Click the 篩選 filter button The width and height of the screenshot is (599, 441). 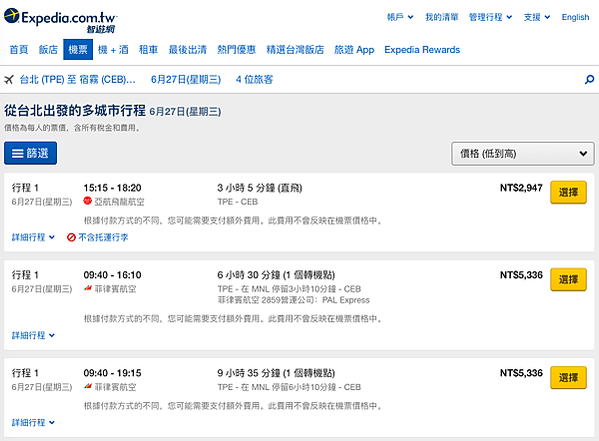(x=31, y=153)
